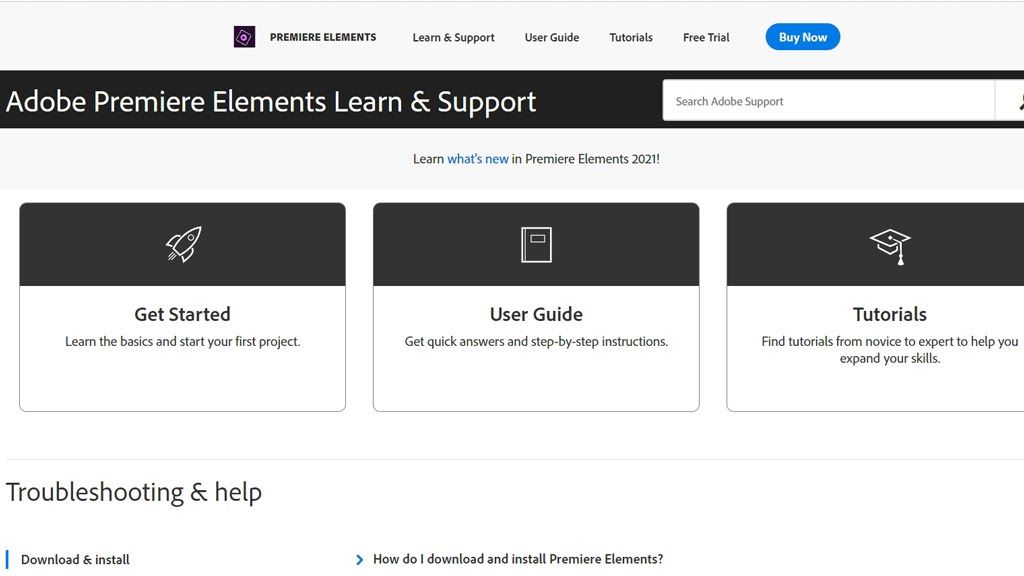Open "How do I download and install Premiere Elements?"

click(x=518, y=560)
